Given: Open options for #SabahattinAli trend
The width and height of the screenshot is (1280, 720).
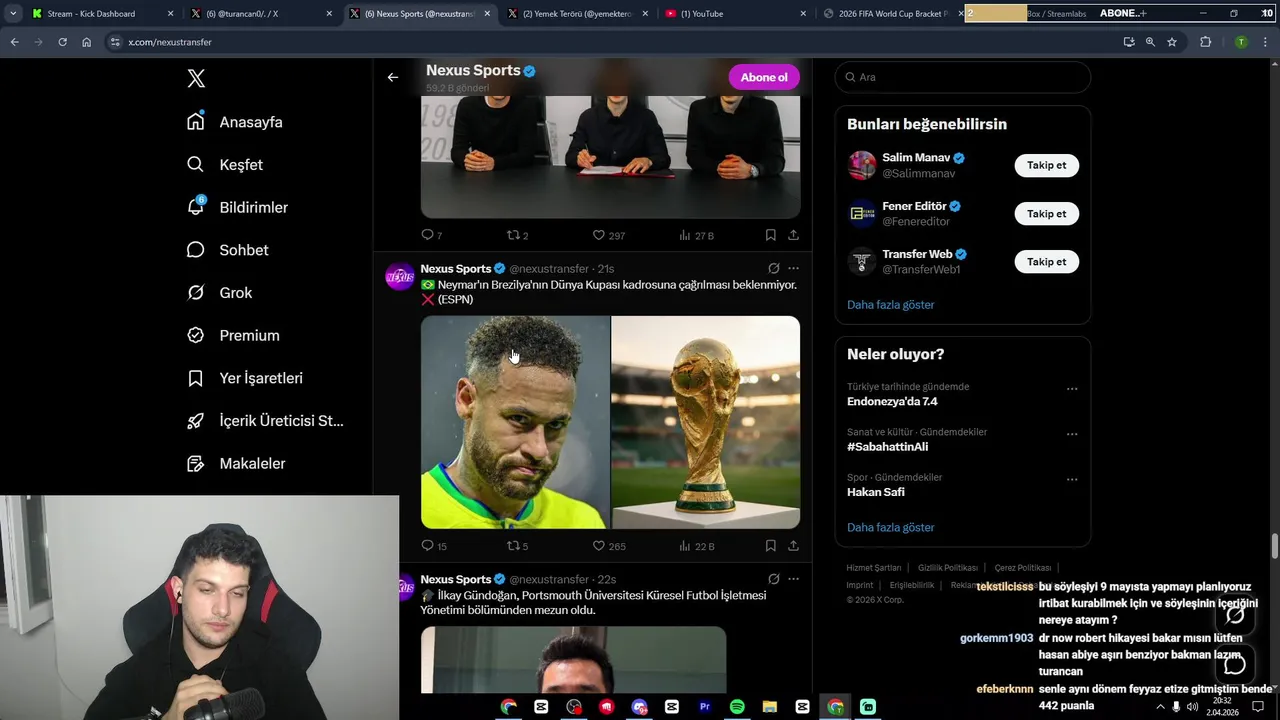Looking at the screenshot, I should 1072,434.
